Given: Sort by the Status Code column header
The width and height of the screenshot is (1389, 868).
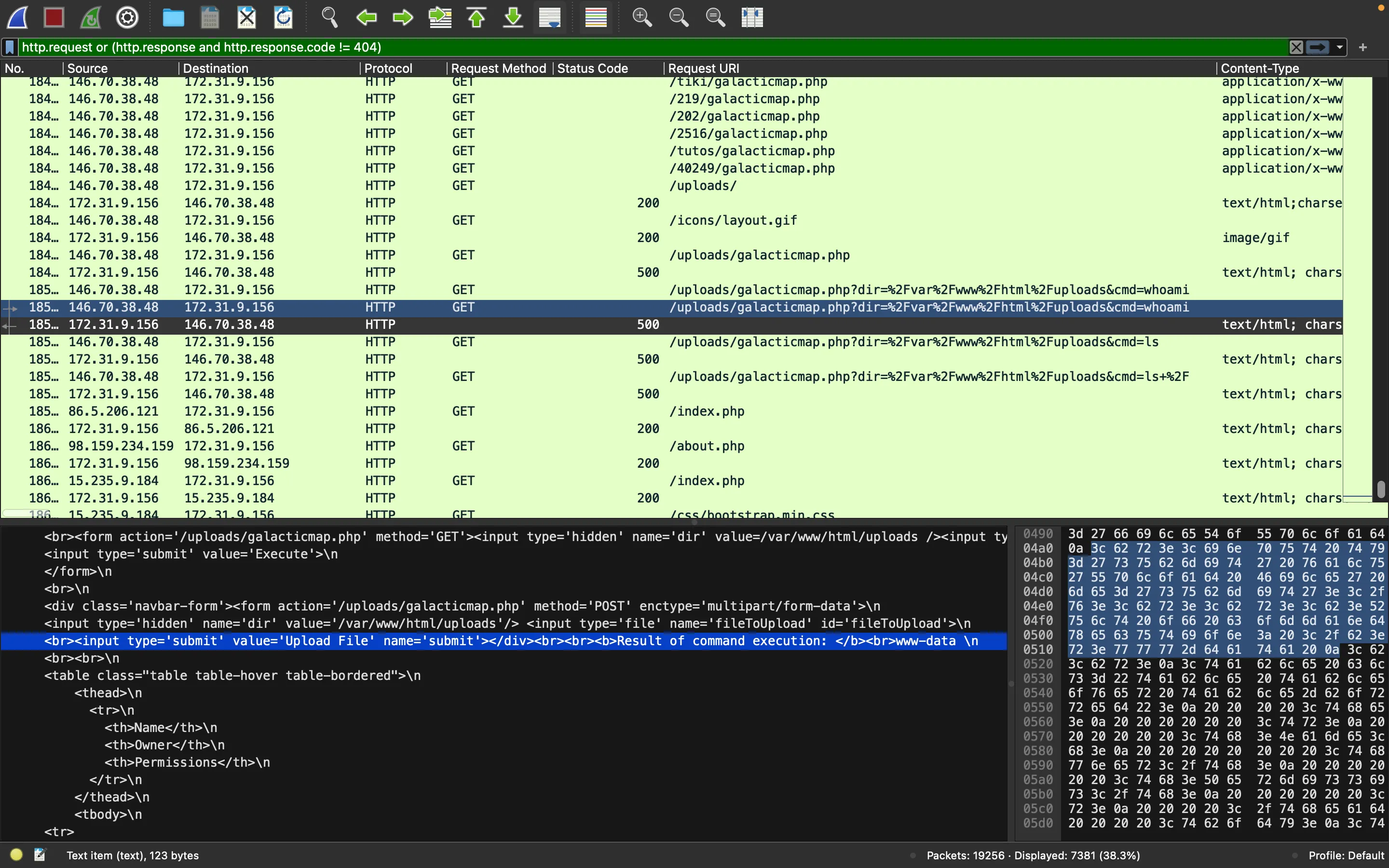Looking at the screenshot, I should [x=608, y=68].
